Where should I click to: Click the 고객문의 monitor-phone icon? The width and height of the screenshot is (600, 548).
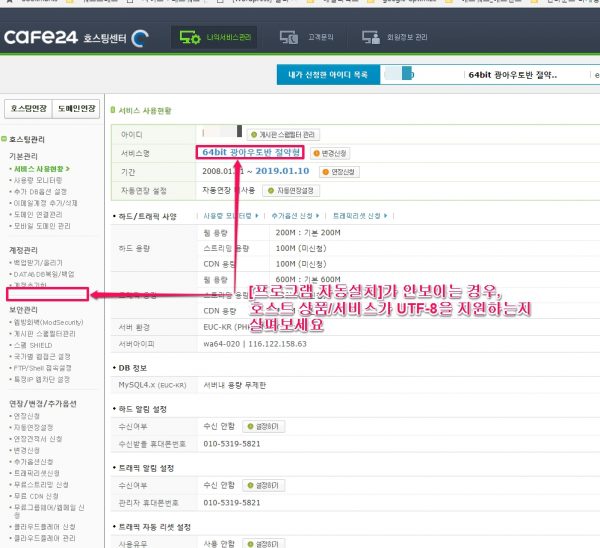point(289,37)
